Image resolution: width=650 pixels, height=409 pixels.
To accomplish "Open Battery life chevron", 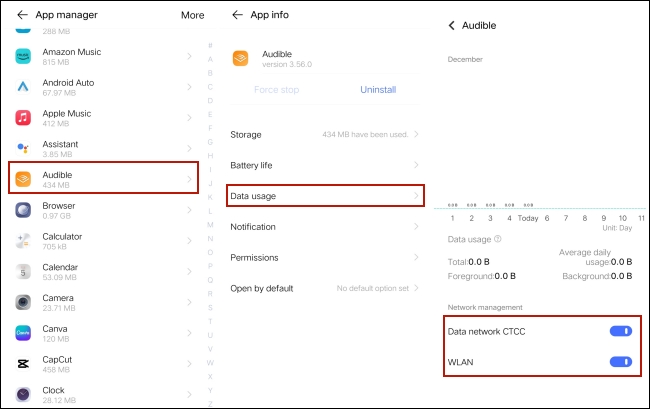I will tap(416, 165).
